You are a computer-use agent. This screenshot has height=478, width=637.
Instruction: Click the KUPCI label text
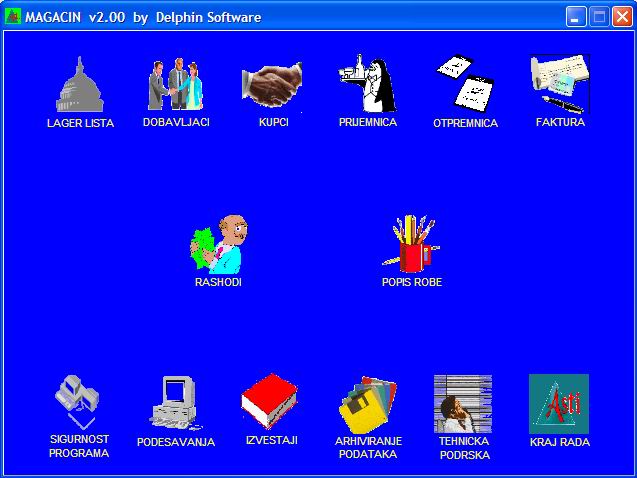[x=274, y=122]
